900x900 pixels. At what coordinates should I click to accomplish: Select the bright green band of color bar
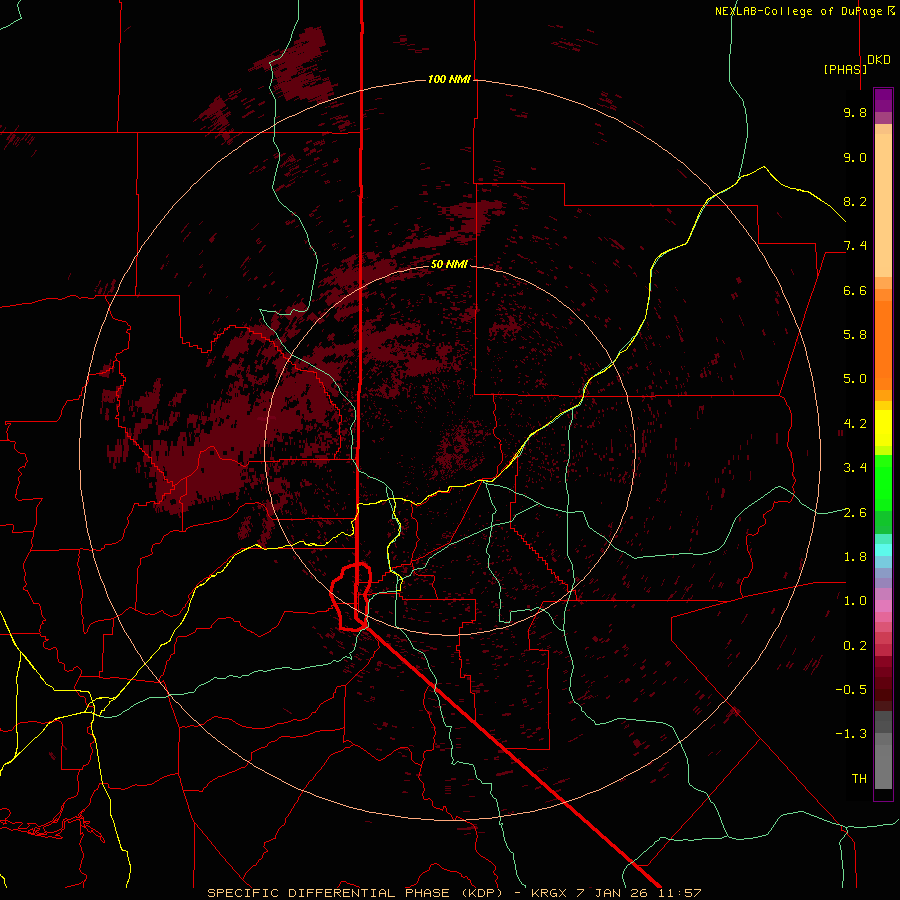[x=883, y=483]
